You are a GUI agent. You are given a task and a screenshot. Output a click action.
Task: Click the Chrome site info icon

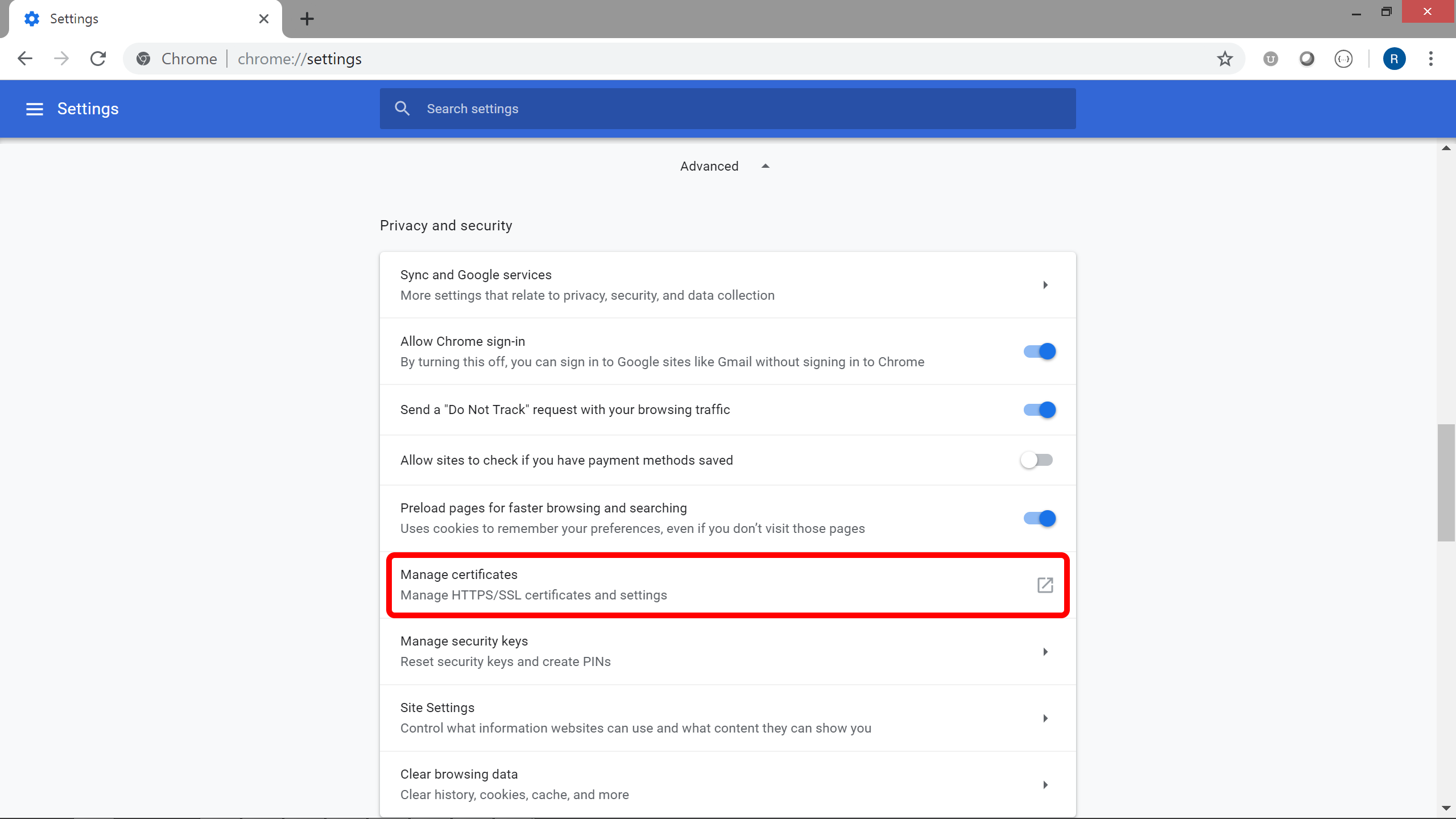[x=143, y=59]
